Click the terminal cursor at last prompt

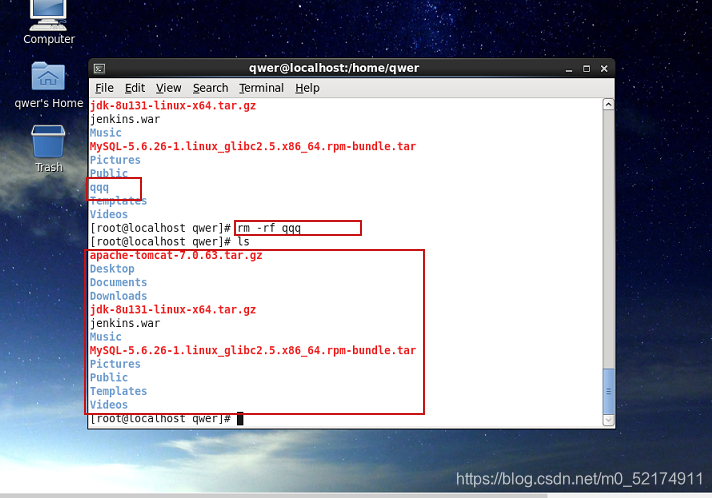tap(240, 419)
